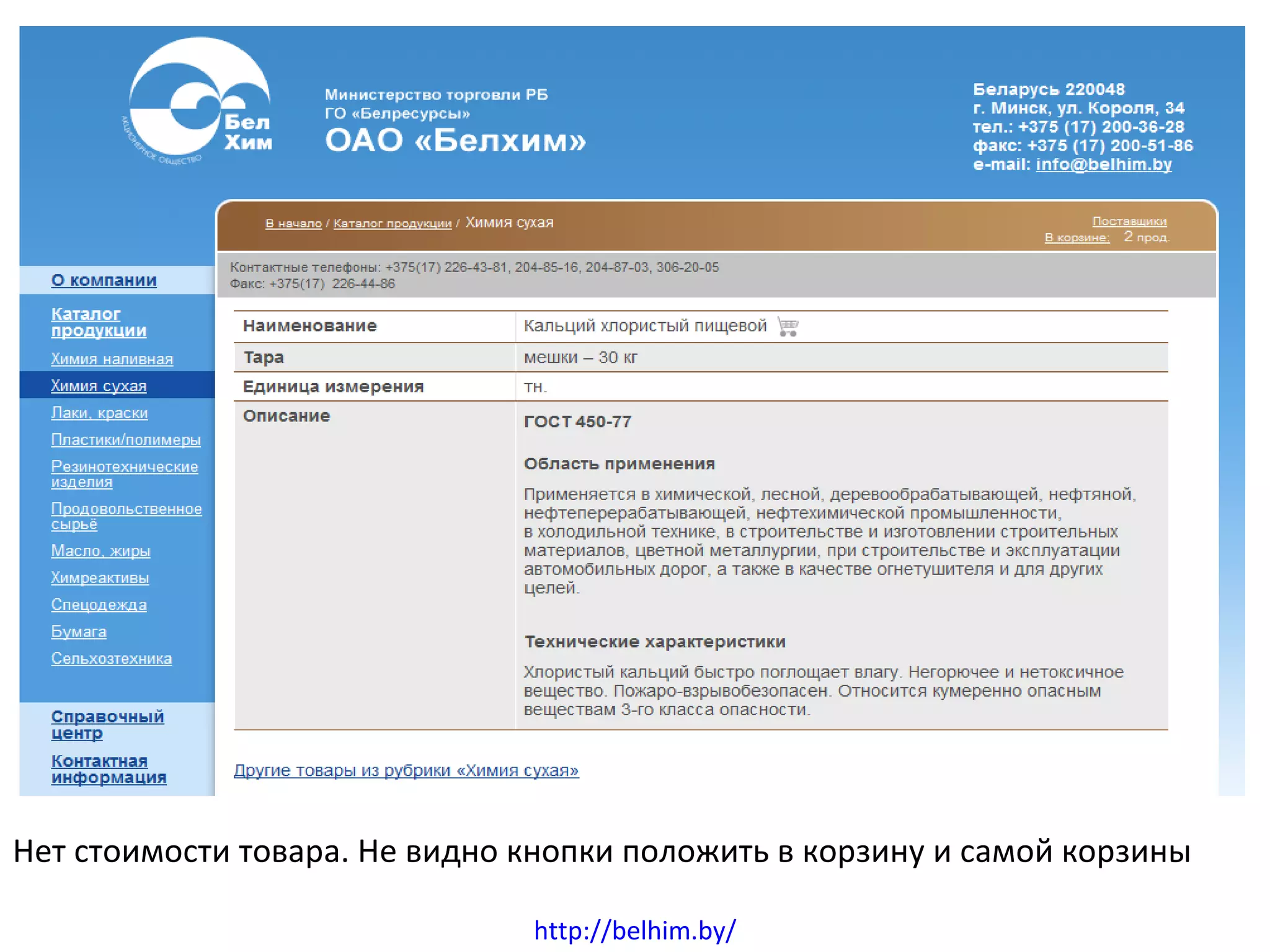Click the shopping cart icon next to product name
The width and height of the screenshot is (1270, 952).
pyautogui.click(x=788, y=327)
